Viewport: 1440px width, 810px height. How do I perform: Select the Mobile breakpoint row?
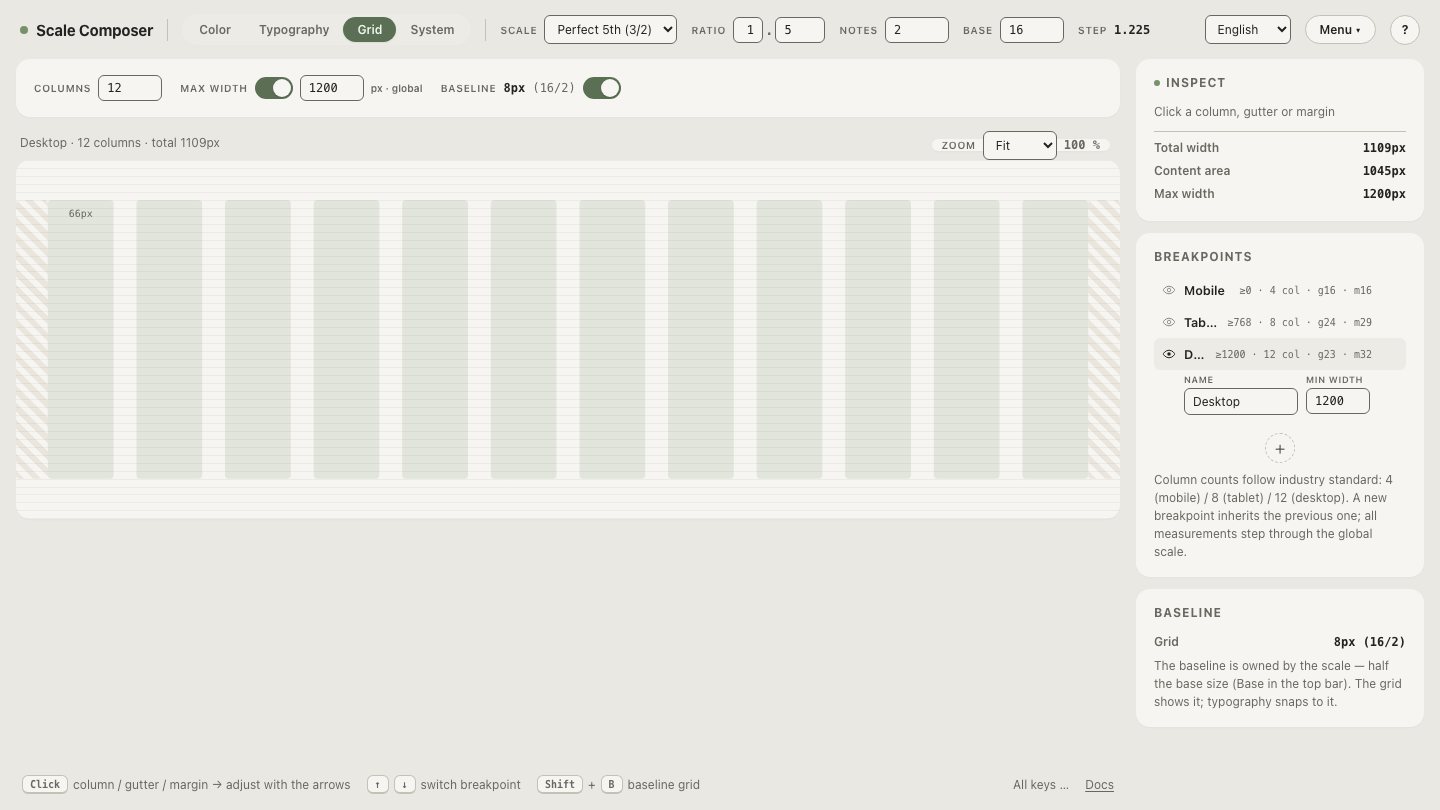point(1280,291)
